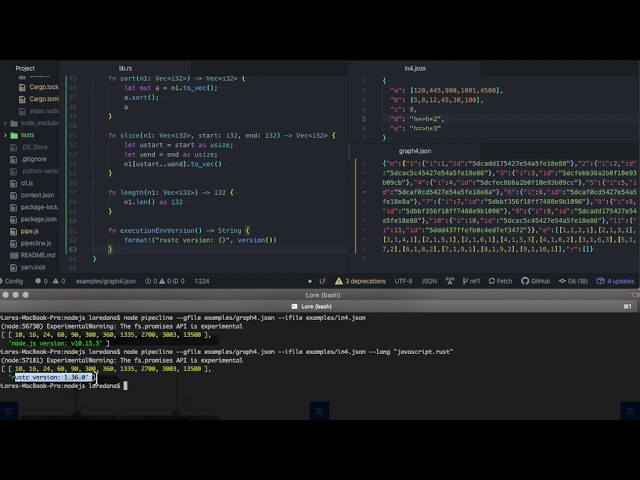The height and width of the screenshot is (480, 640).
Task: Open yarn.lock in the tree
Action: click(x=33, y=267)
